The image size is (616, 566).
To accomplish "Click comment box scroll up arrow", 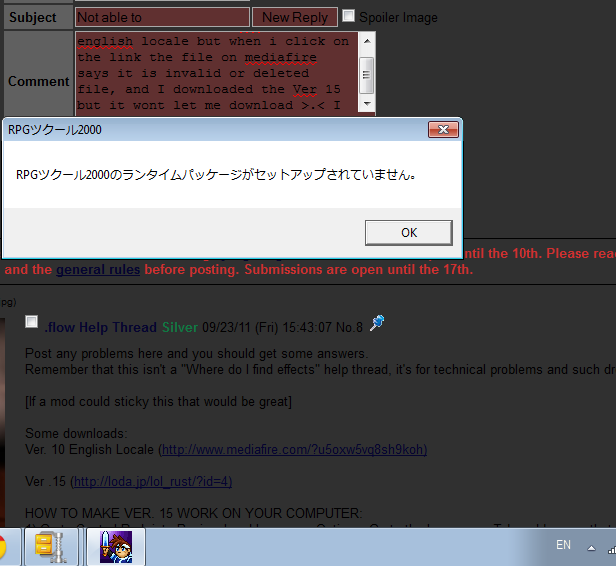I will pos(367,41).
